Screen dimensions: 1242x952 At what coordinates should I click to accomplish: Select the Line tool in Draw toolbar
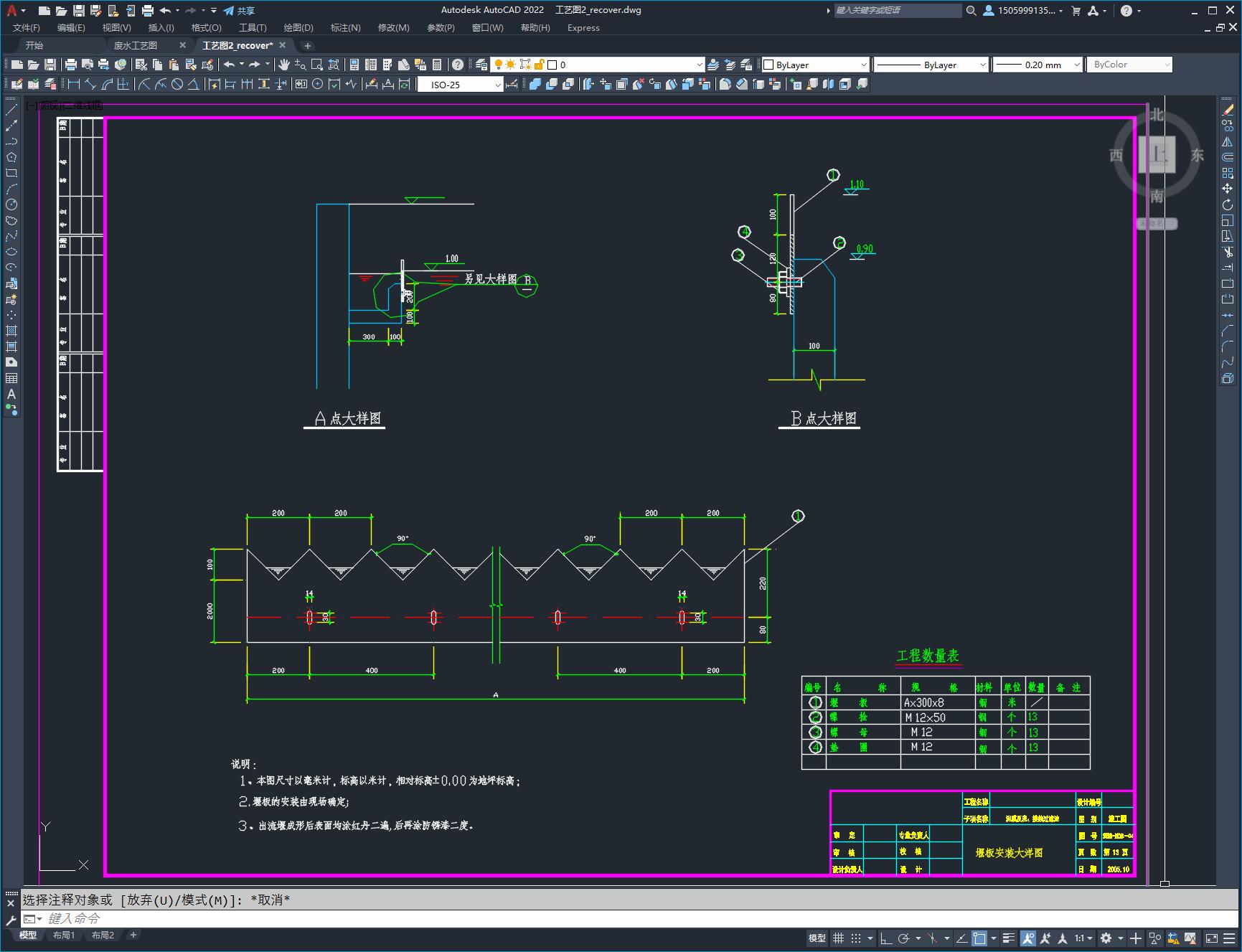point(11,110)
